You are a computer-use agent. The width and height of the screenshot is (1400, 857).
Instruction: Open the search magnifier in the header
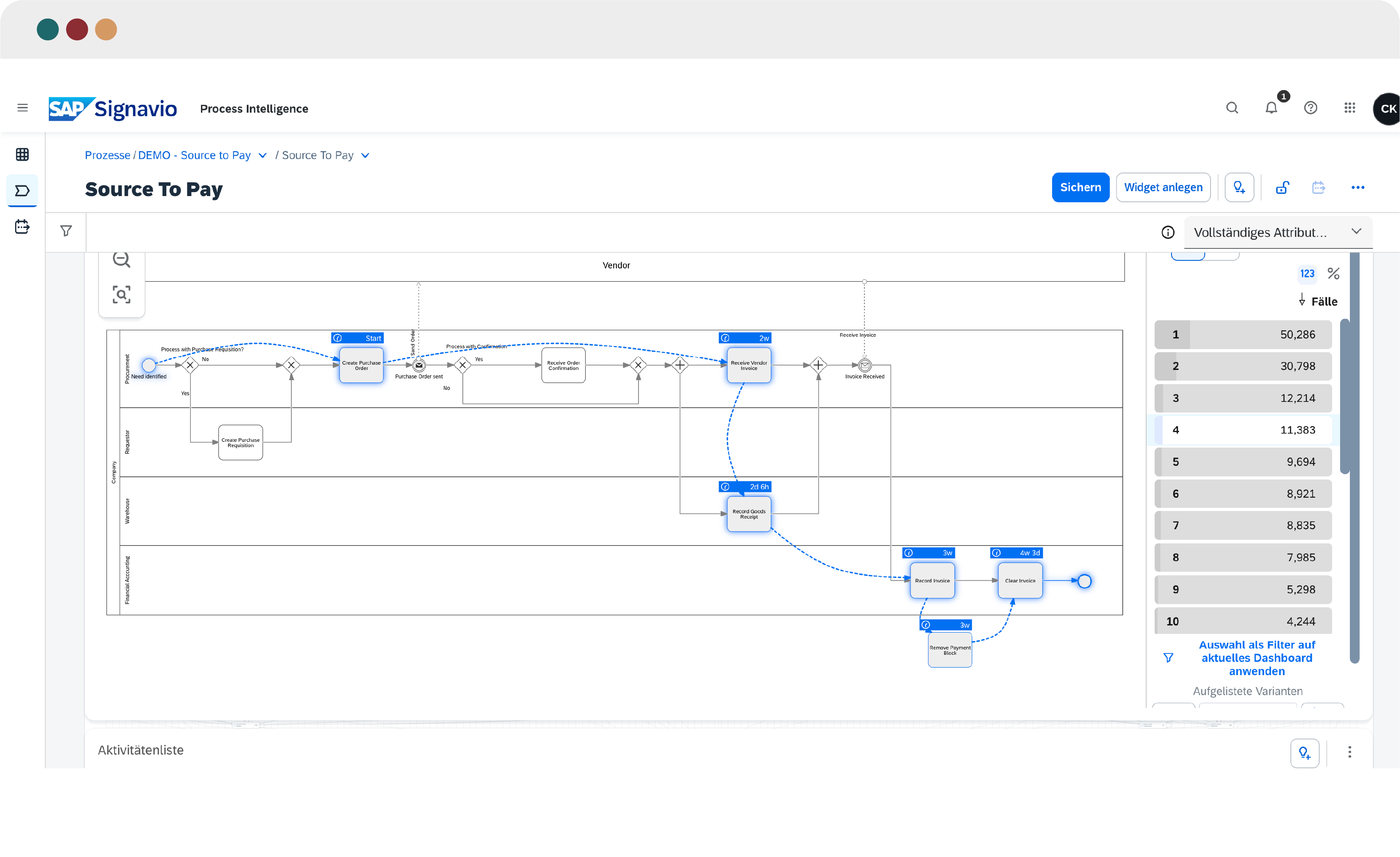click(1232, 108)
